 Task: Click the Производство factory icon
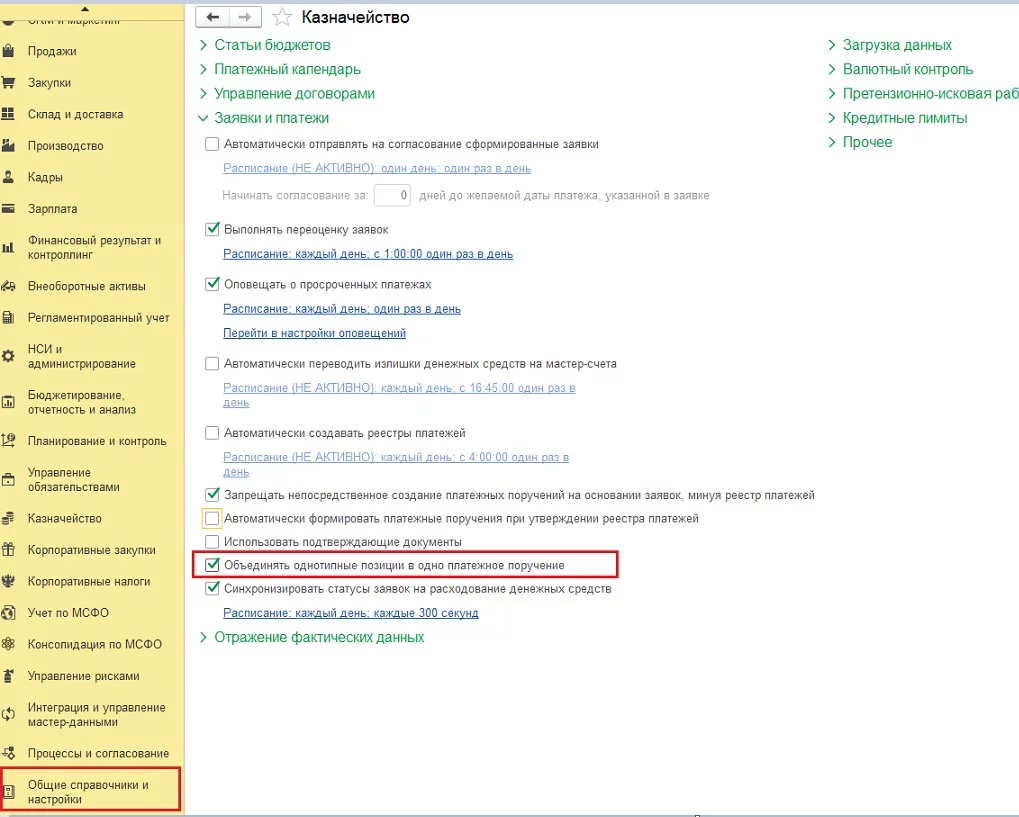tap(8, 146)
